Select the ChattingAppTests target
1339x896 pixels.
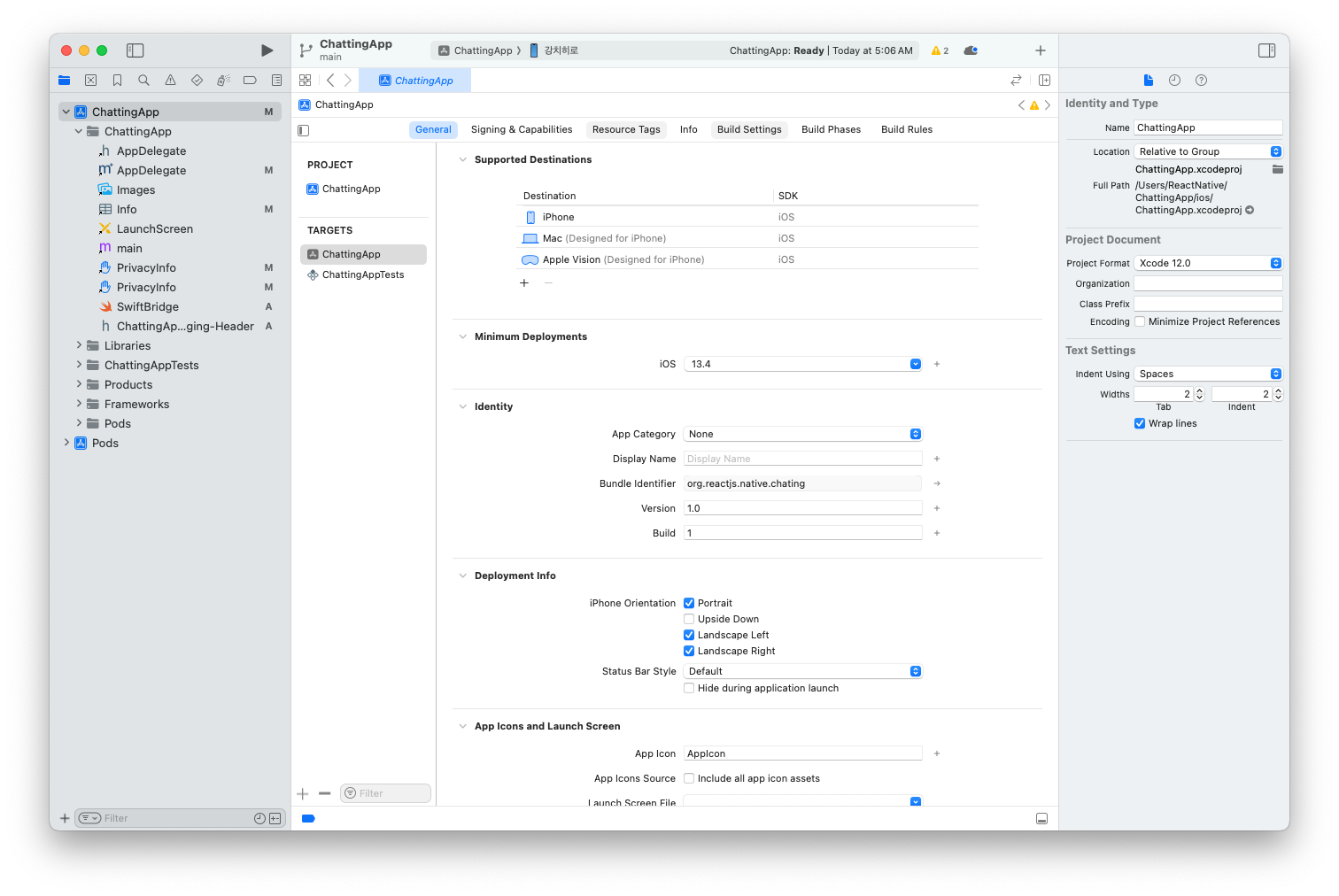[x=363, y=274]
